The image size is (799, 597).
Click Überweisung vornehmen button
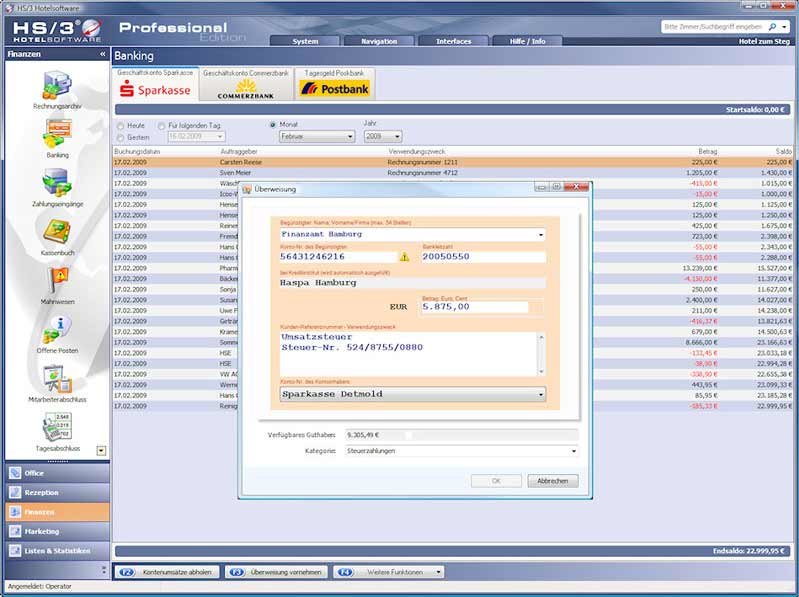point(276,572)
